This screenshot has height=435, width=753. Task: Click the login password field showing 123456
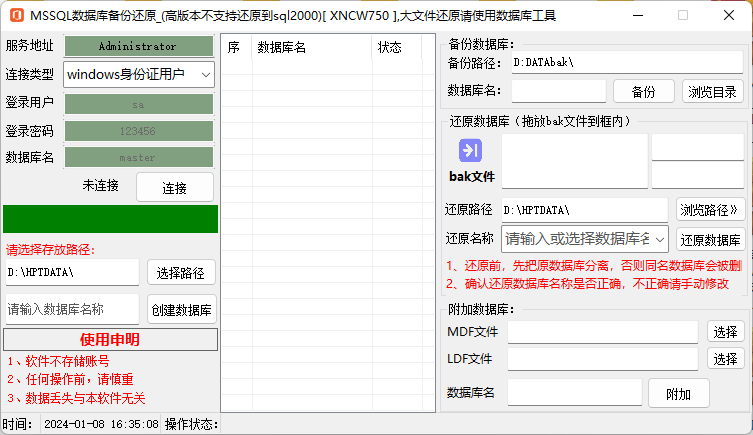[x=139, y=131]
